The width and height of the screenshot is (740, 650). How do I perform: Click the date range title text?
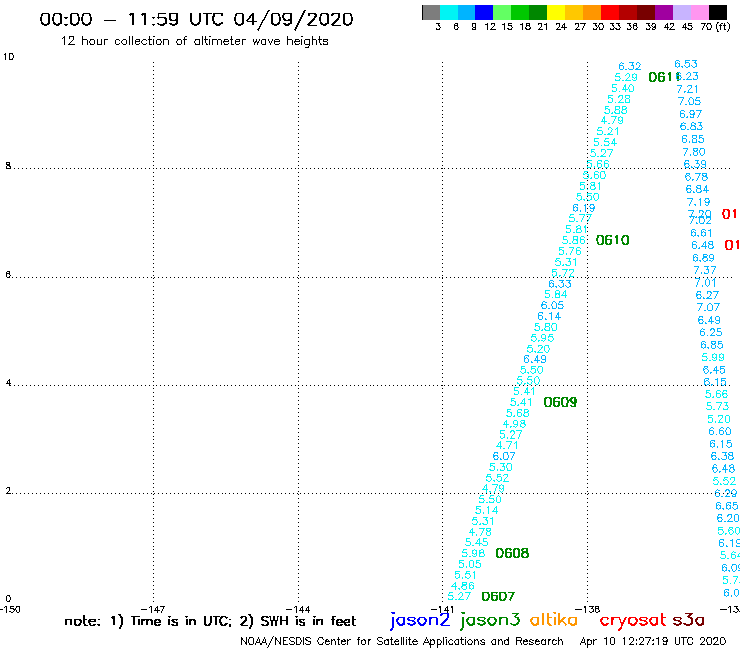[196, 19]
